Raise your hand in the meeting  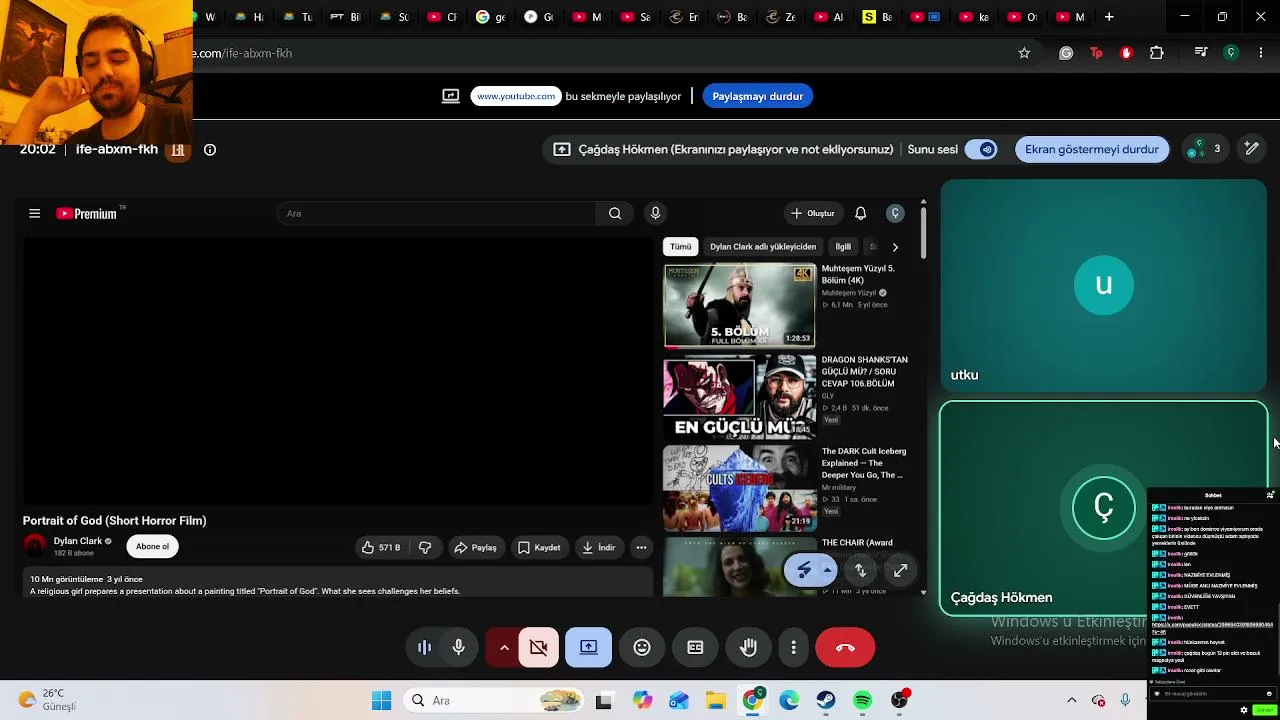pos(748,648)
